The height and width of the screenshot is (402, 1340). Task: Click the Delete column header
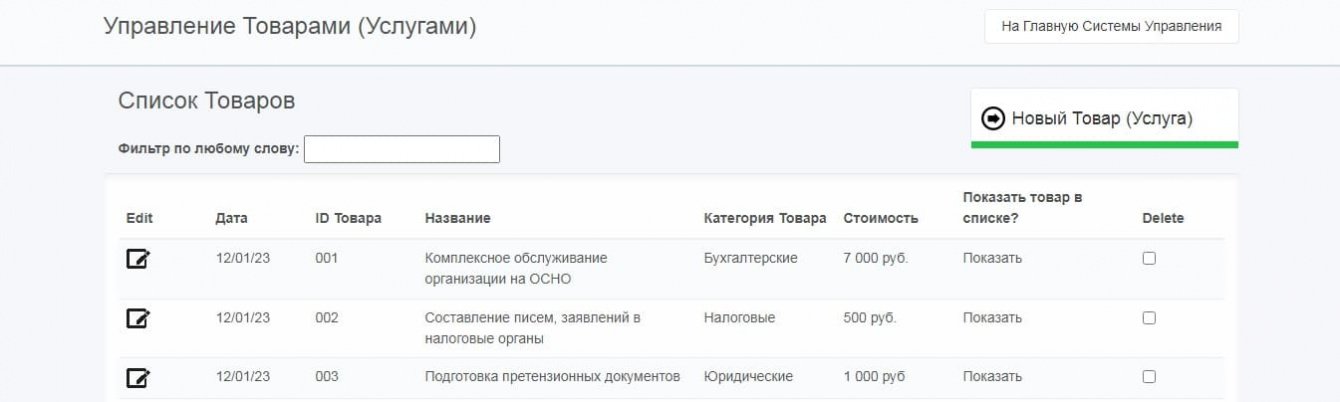(1162, 218)
